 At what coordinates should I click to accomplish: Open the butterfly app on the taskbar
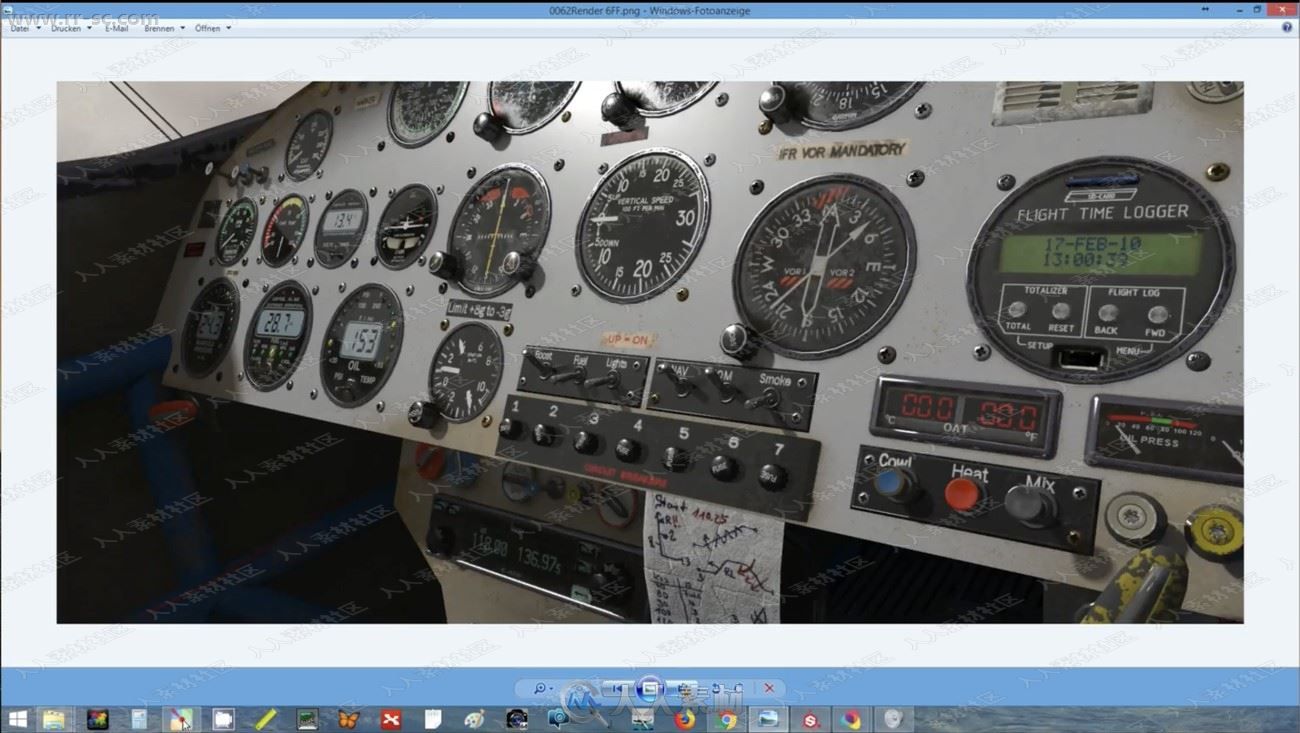pos(348,719)
